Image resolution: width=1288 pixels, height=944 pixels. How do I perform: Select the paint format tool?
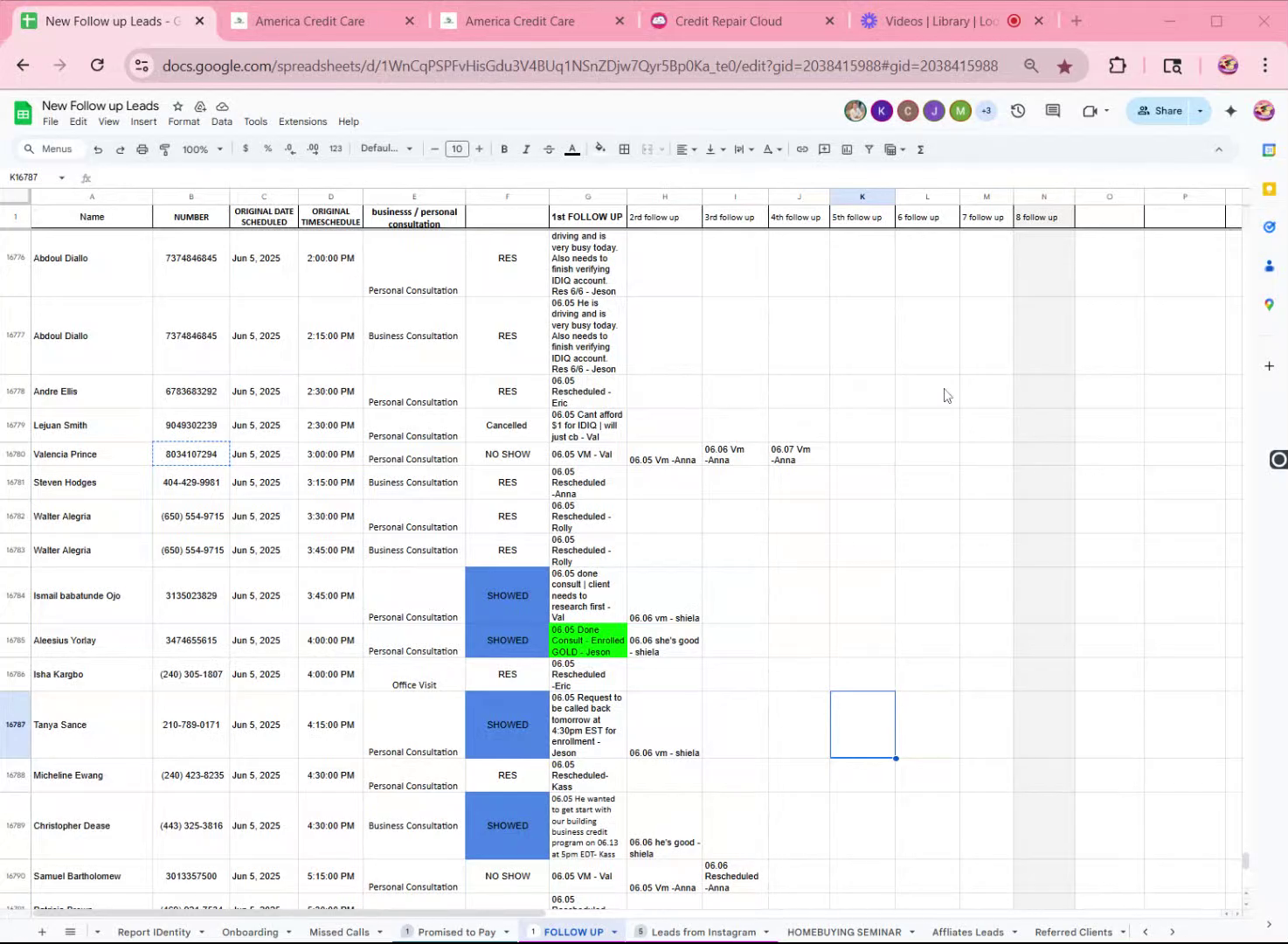coord(164,149)
